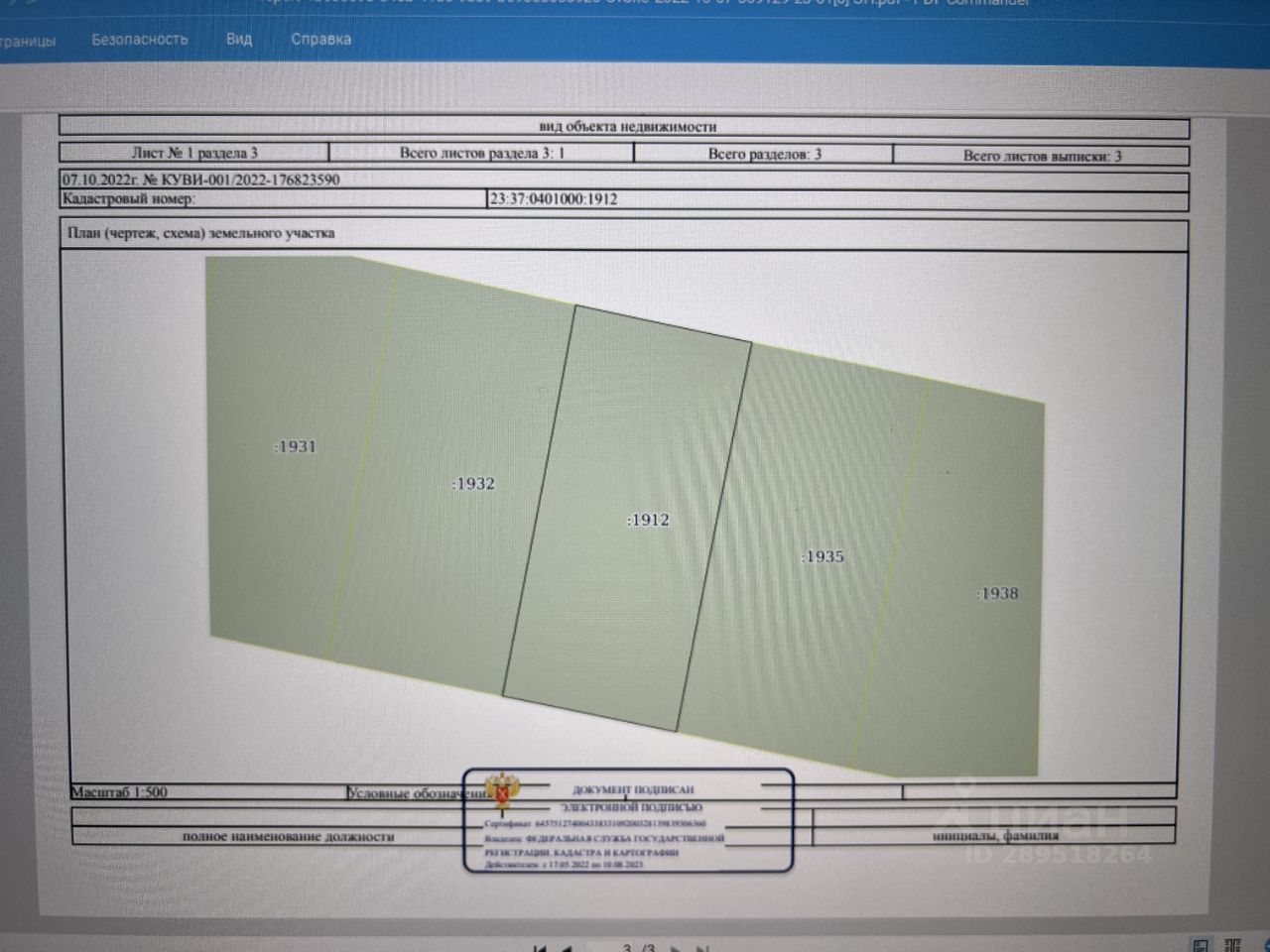Click parcel :1931 on the plan
The width and height of the screenshot is (1270, 952).
point(295,446)
